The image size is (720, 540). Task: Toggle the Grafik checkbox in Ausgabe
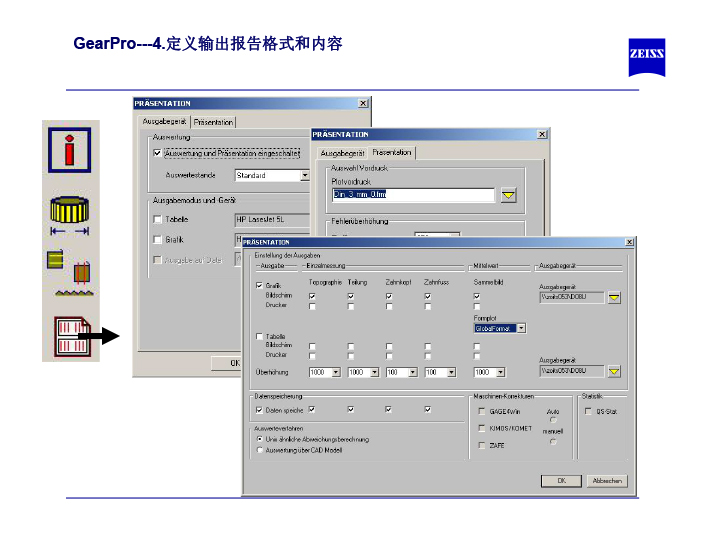click(260, 285)
